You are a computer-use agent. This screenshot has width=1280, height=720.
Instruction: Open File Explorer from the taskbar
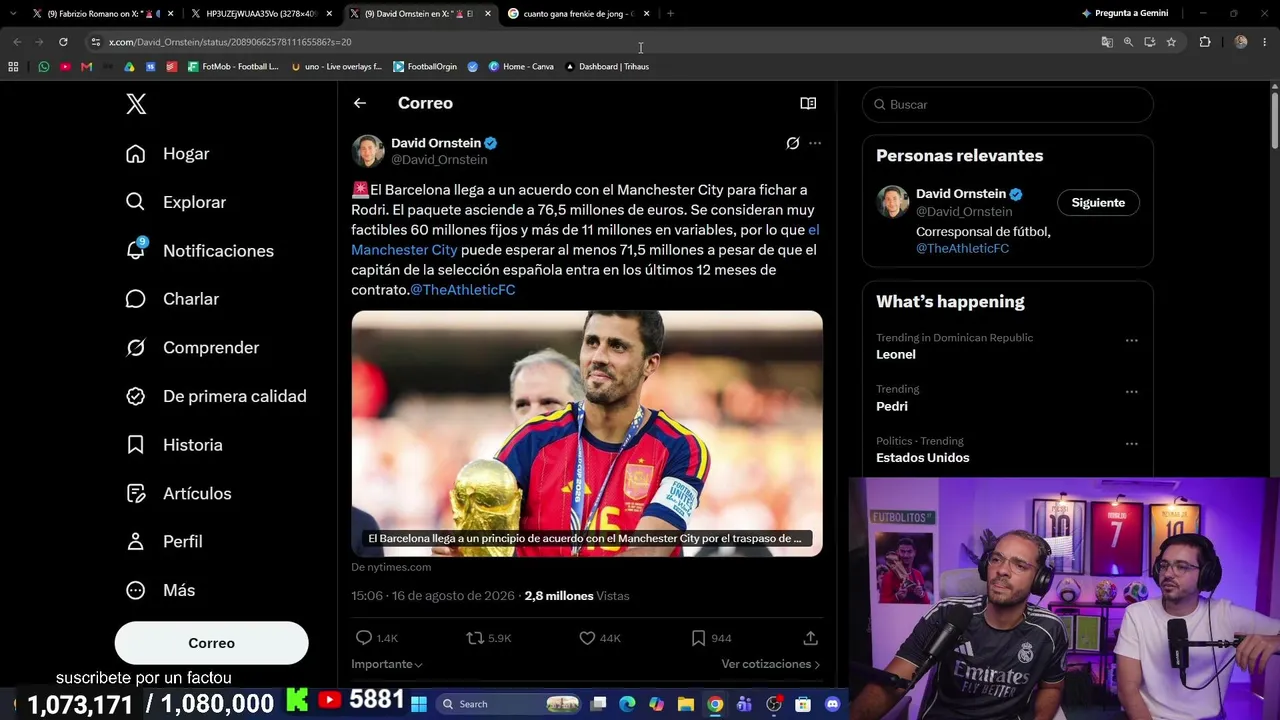[x=686, y=704]
